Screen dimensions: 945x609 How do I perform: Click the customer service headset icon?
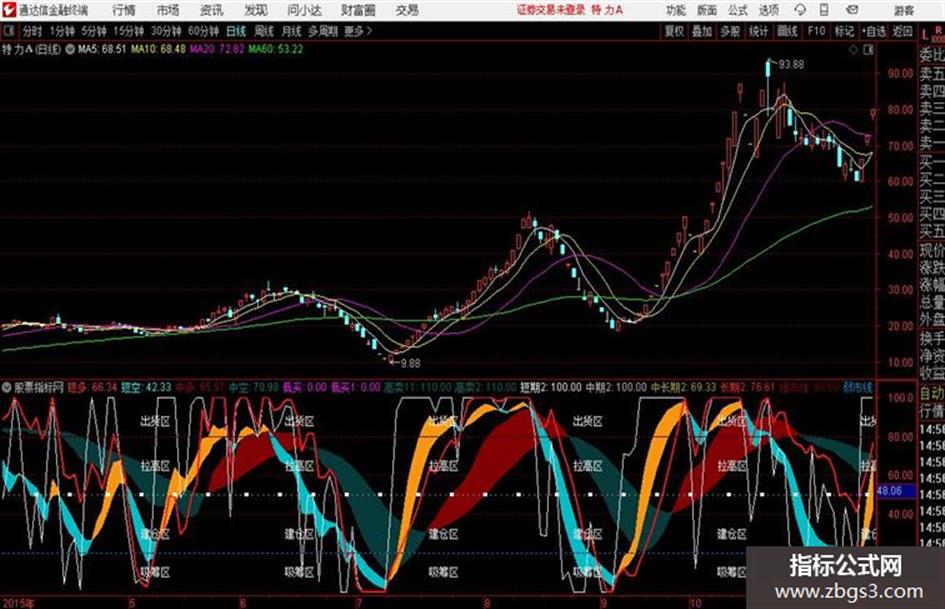point(800,10)
